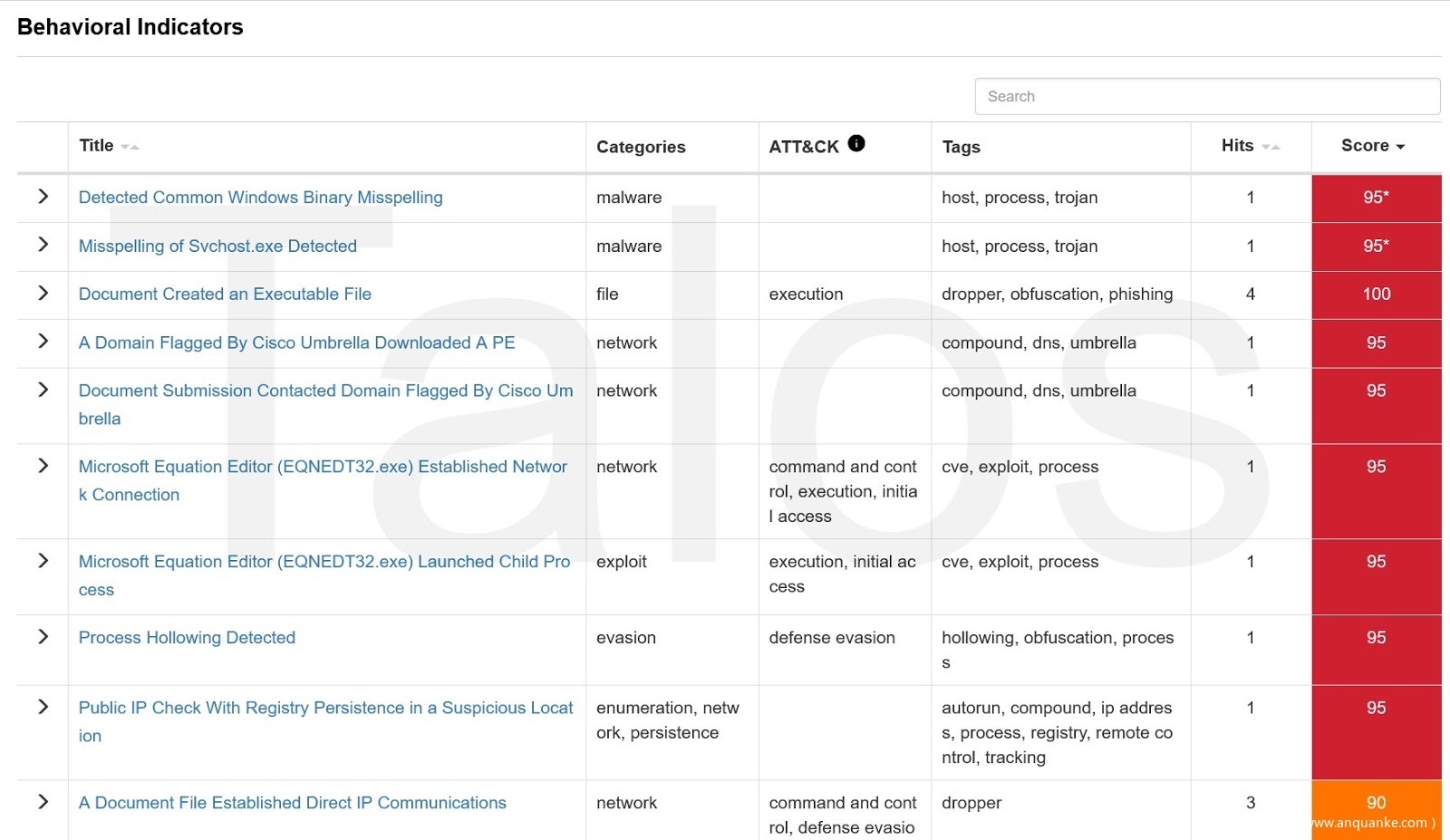This screenshot has width=1450, height=840.
Task: Open Misspelling of Svchost.exe Detected link
Action: coord(217,246)
